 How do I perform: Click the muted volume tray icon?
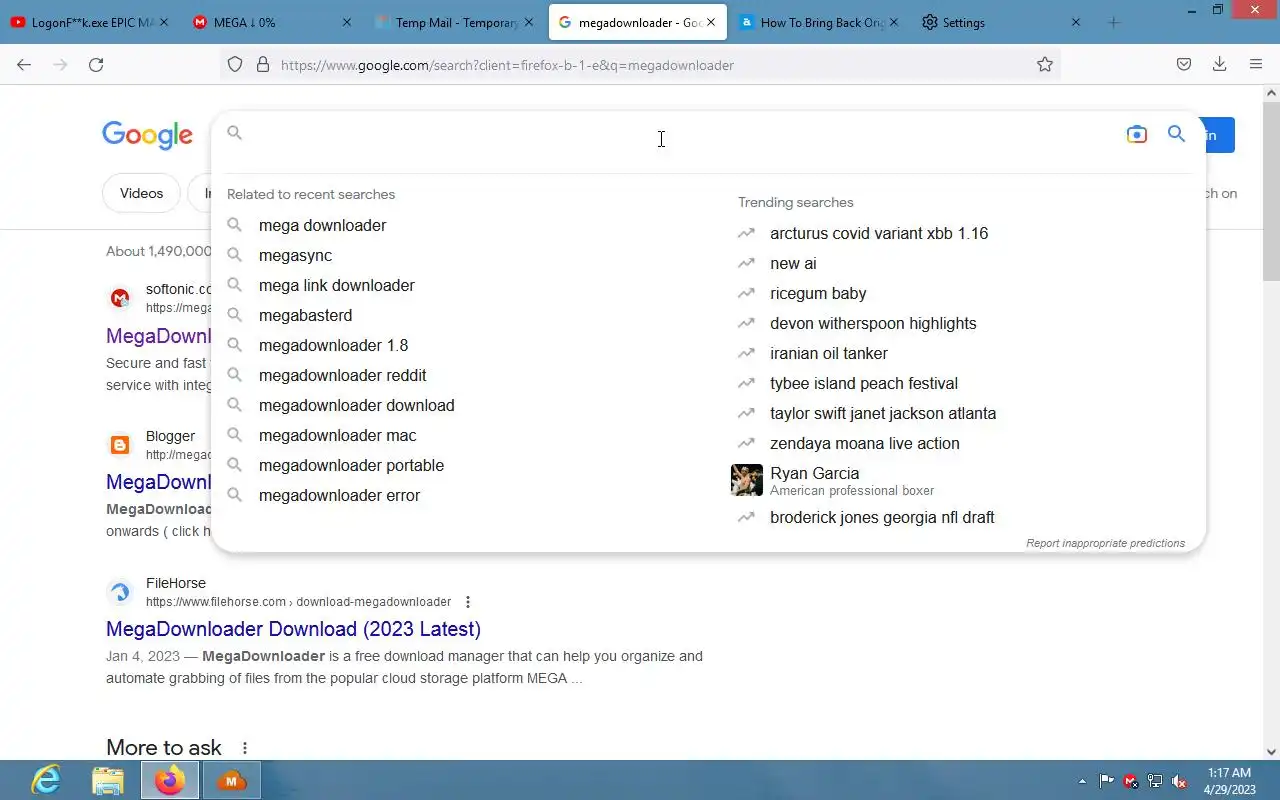[1180, 781]
